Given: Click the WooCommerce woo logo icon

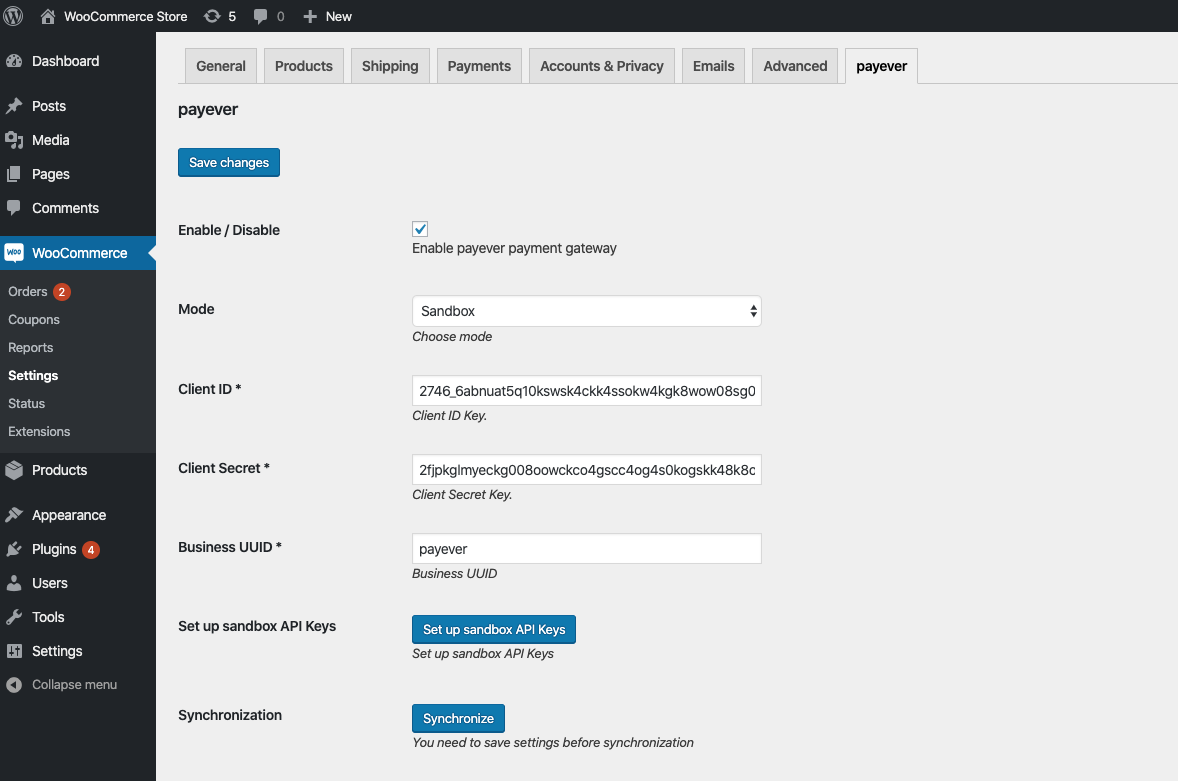Looking at the screenshot, I should [x=14, y=253].
